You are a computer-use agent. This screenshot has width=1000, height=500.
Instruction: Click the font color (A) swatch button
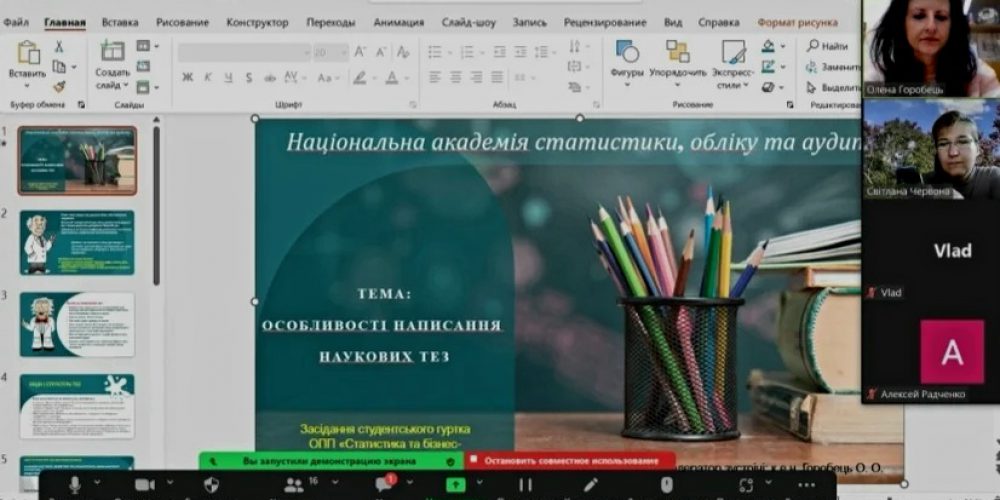point(391,77)
